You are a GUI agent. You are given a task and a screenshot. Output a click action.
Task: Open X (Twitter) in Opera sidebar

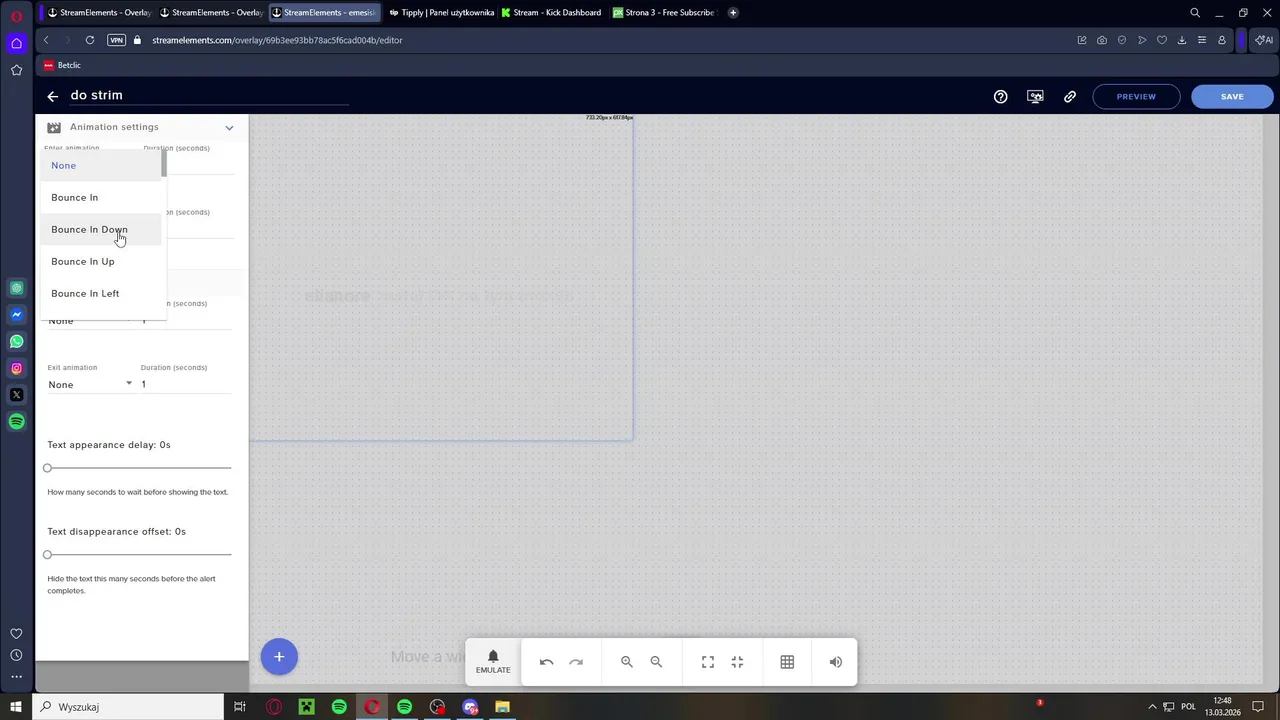point(17,395)
